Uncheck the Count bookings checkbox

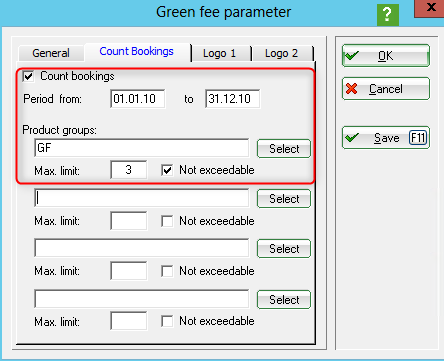[29, 76]
